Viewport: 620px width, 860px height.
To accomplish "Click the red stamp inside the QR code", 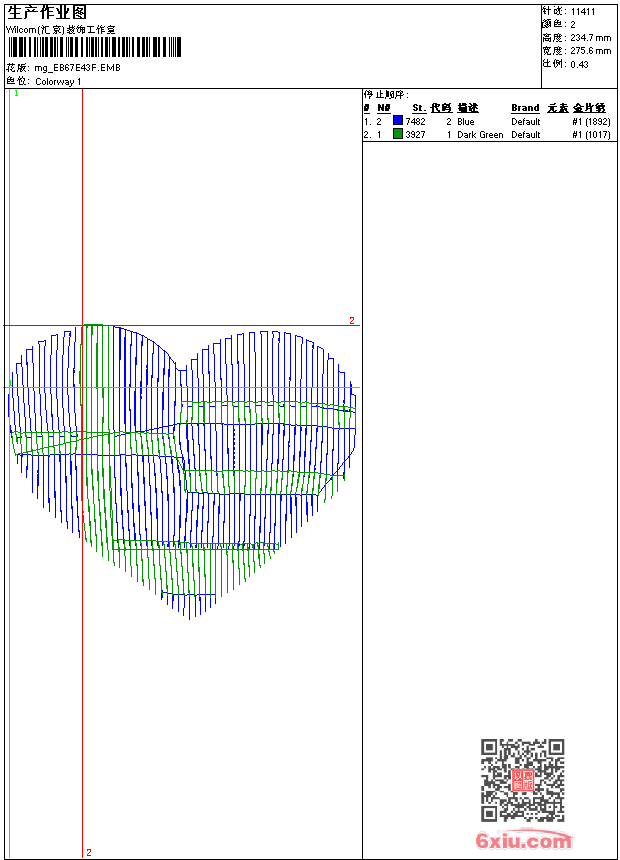I will [x=522, y=780].
